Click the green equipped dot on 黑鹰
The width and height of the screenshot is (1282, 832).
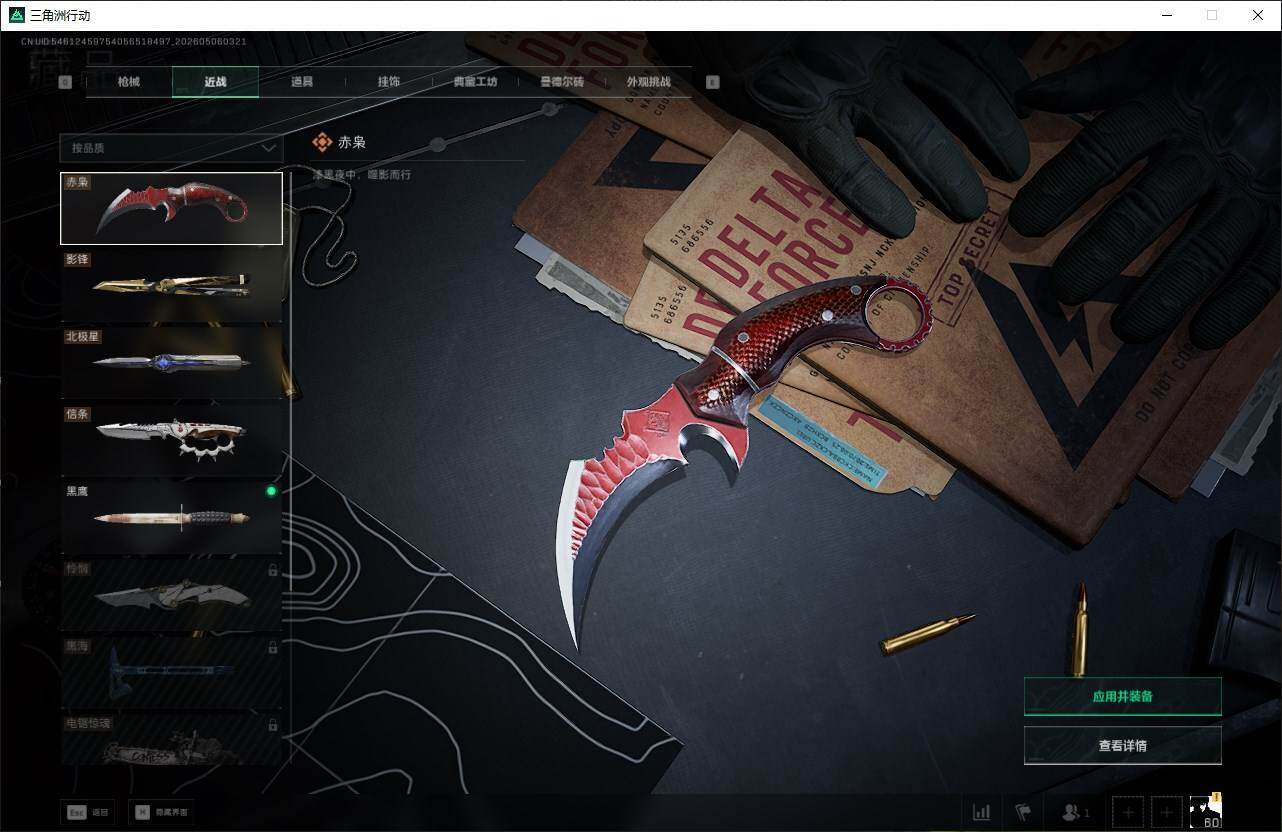tap(270, 491)
